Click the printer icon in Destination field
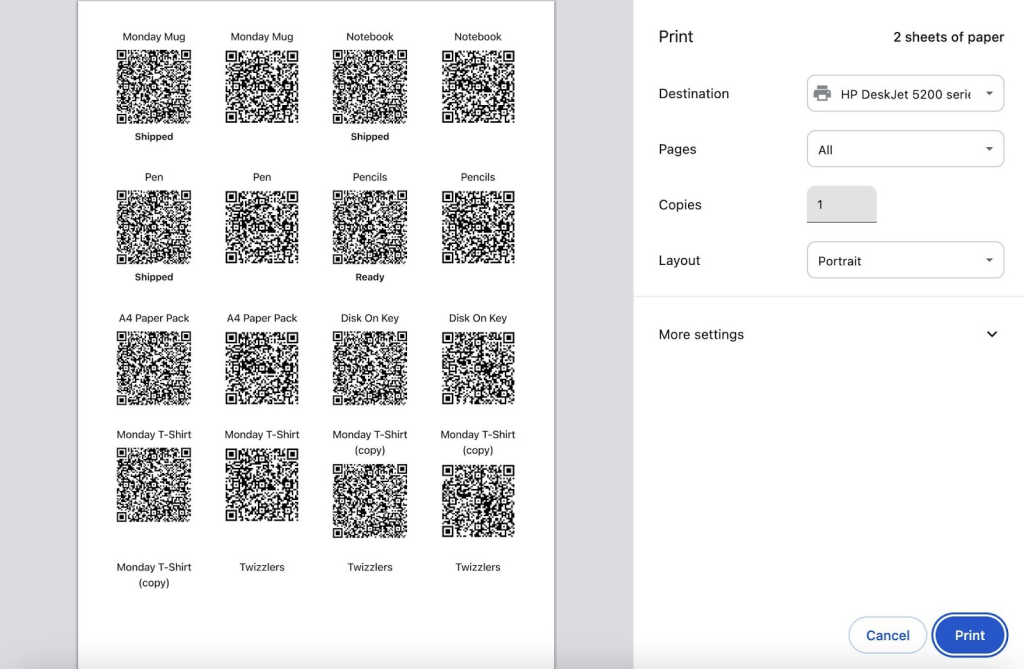This screenshot has width=1024, height=669. pyautogui.click(x=822, y=94)
